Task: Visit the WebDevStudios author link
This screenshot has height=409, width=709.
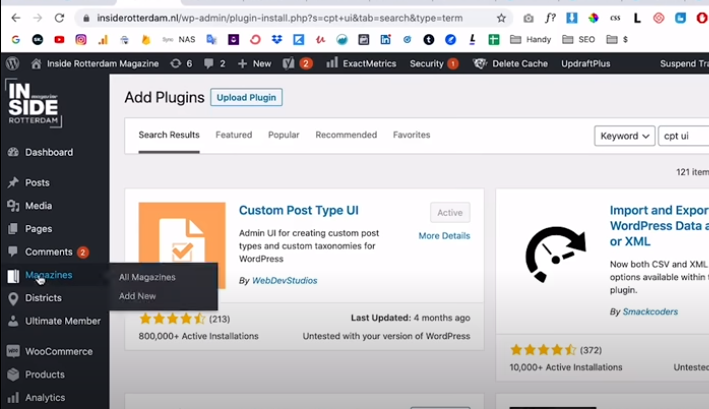Action: [284, 281]
